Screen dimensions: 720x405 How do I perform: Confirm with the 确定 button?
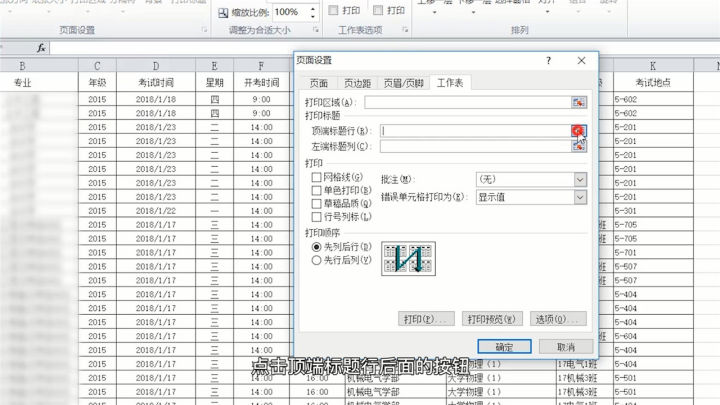(504, 347)
